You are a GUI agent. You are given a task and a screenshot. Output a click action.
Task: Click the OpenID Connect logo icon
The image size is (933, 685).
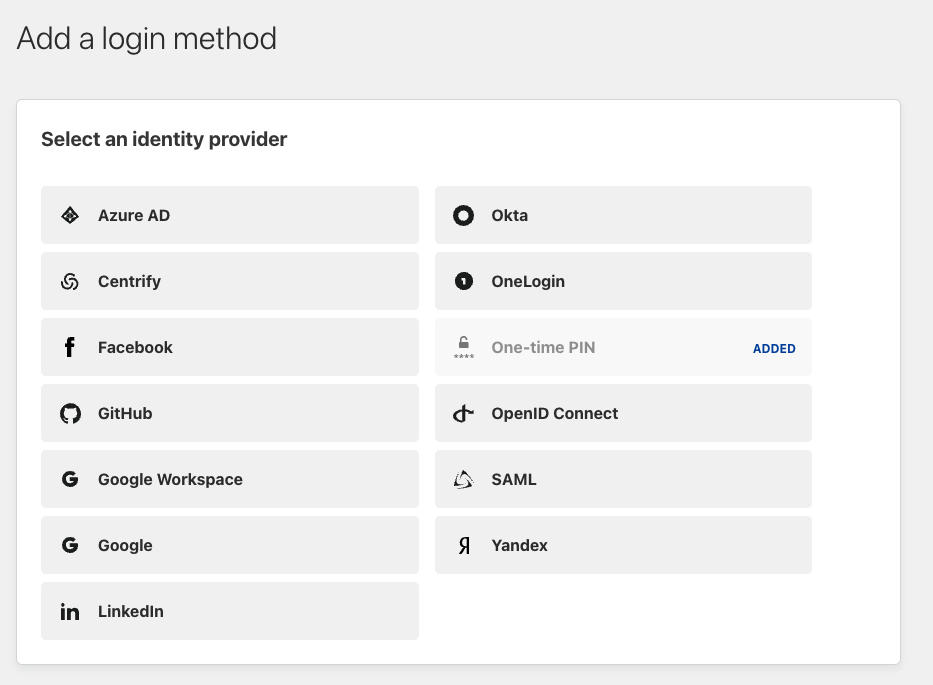(x=463, y=413)
